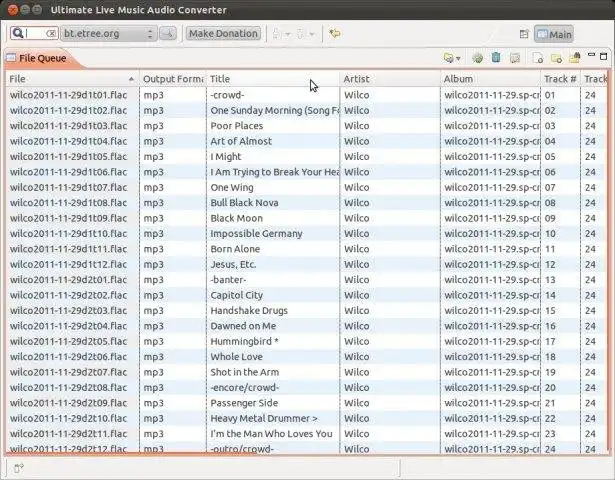Image resolution: width=615 pixels, height=480 pixels.
Task: Click the title 'Bull Black Nova'
Action: pos(244,203)
